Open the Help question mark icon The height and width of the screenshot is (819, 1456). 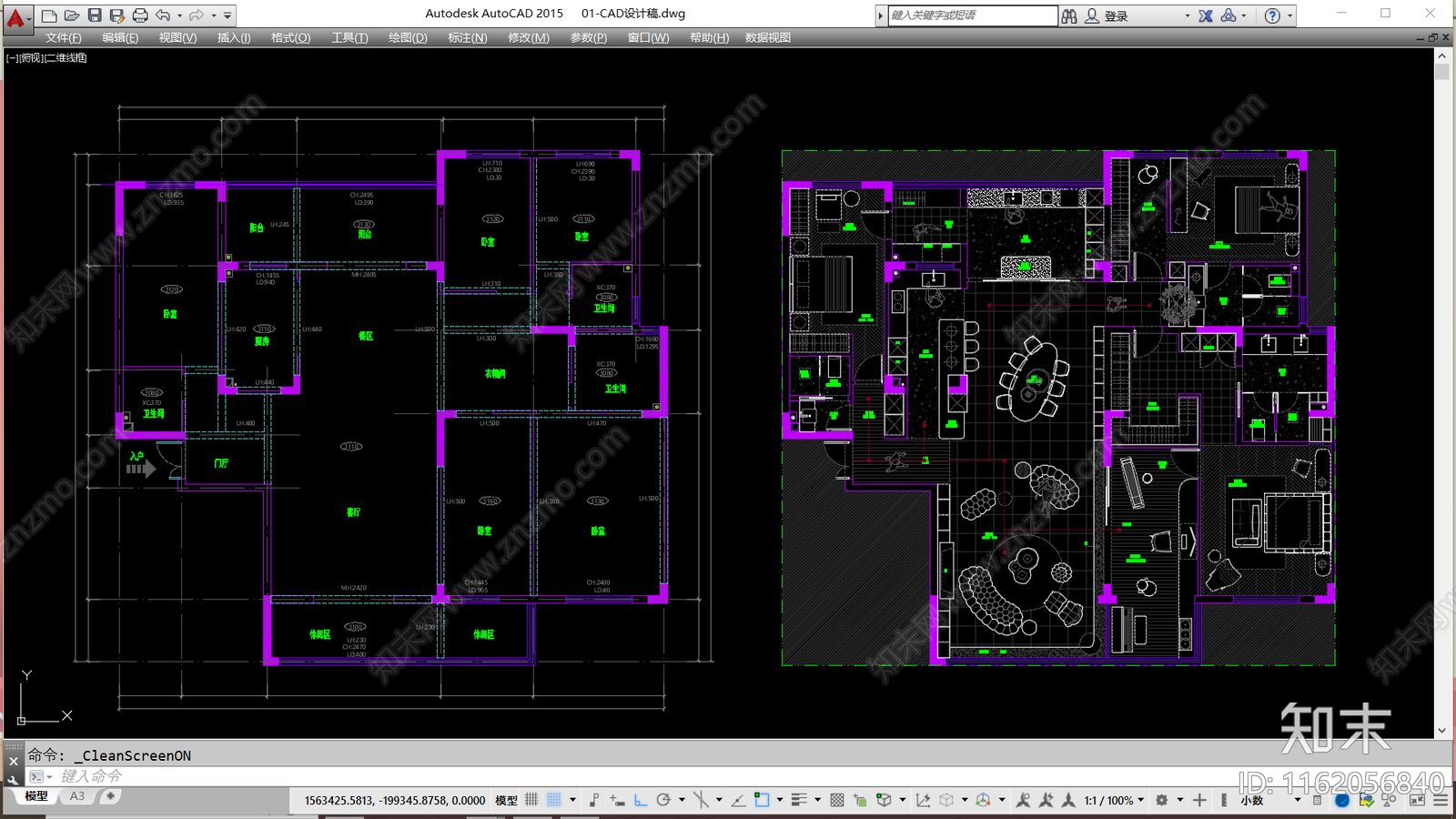tap(1272, 15)
